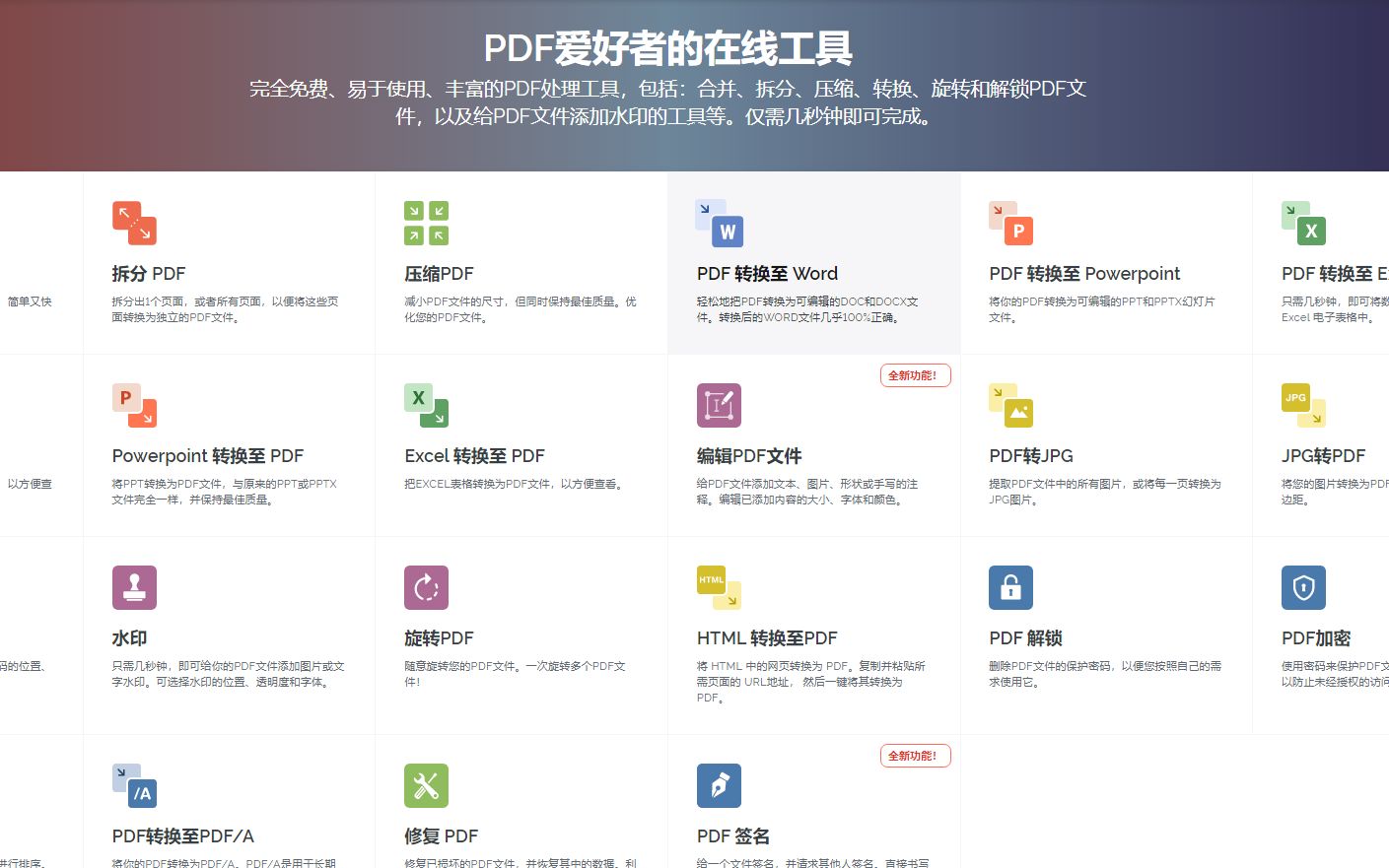Open the 水印 tool title

pos(129,638)
